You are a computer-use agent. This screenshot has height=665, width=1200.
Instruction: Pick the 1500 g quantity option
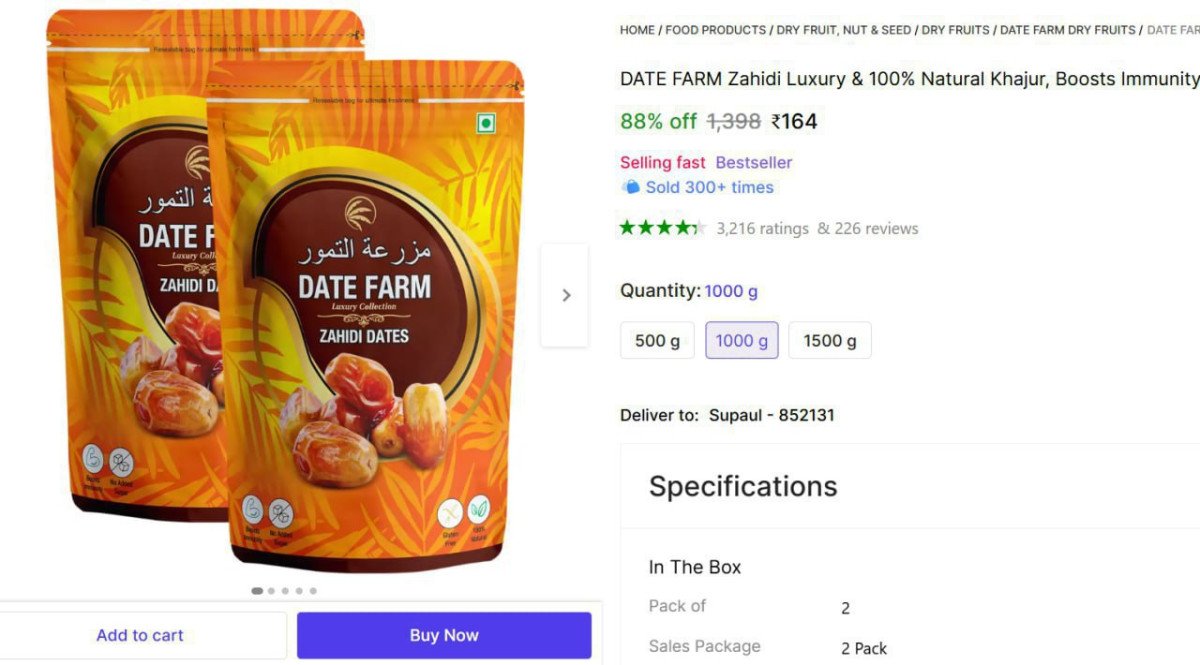(829, 341)
